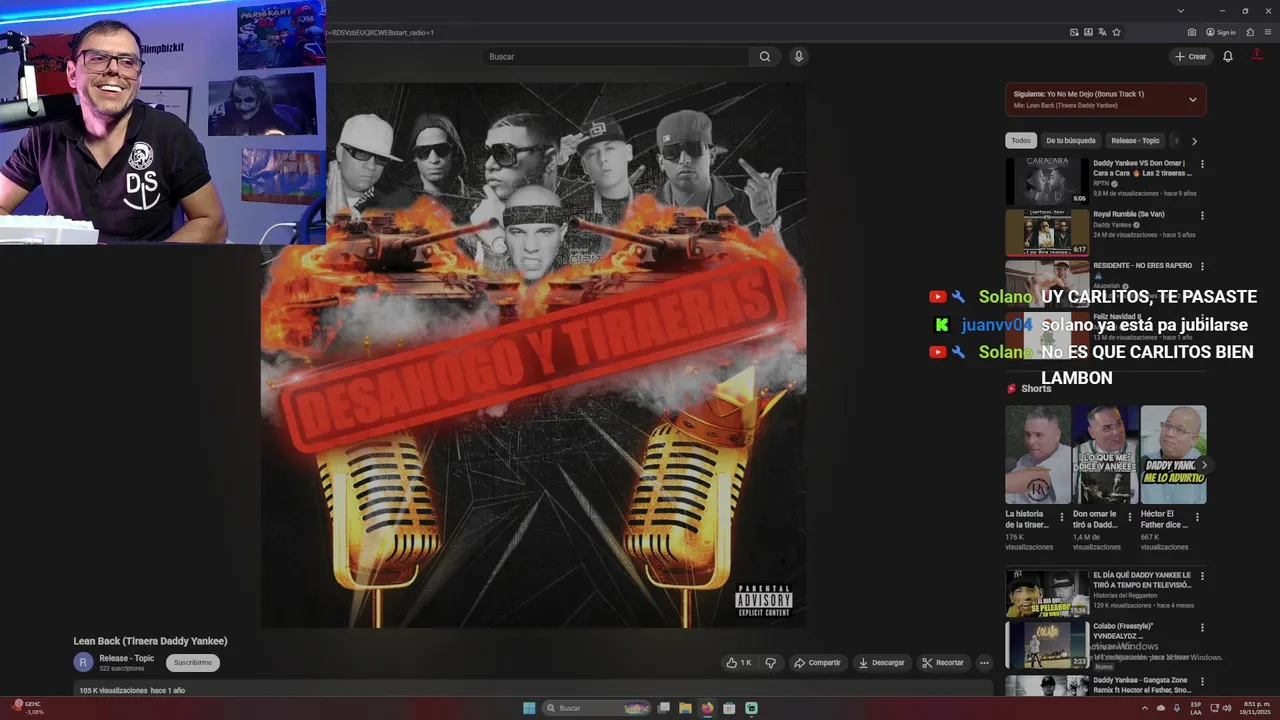This screenshot has width=1280, height=720.
Task: Click the YouTube search magnifier button
Action: tap(765, 57)
